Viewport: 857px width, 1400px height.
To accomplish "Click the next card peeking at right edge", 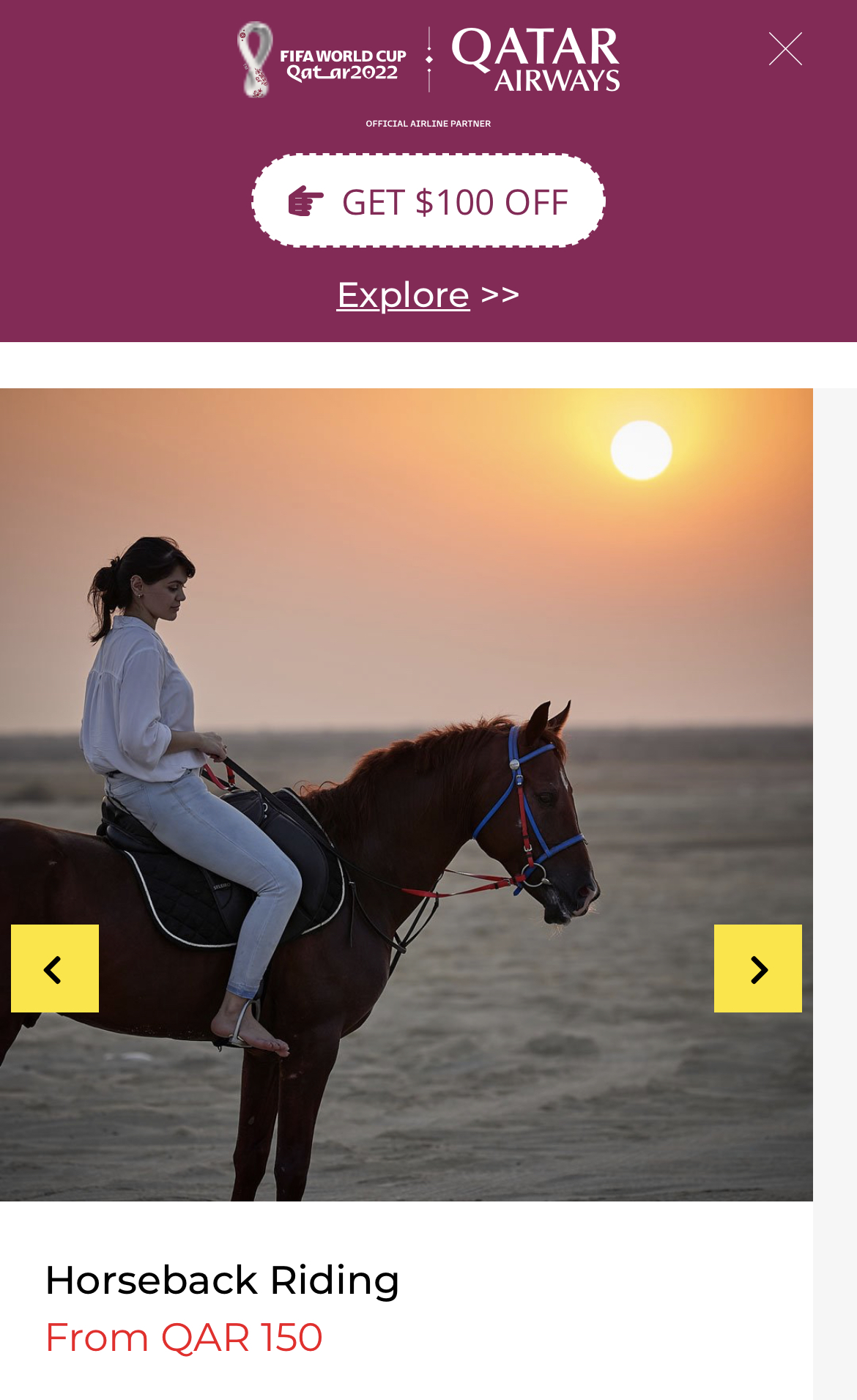I will click(x=835, y=894).
